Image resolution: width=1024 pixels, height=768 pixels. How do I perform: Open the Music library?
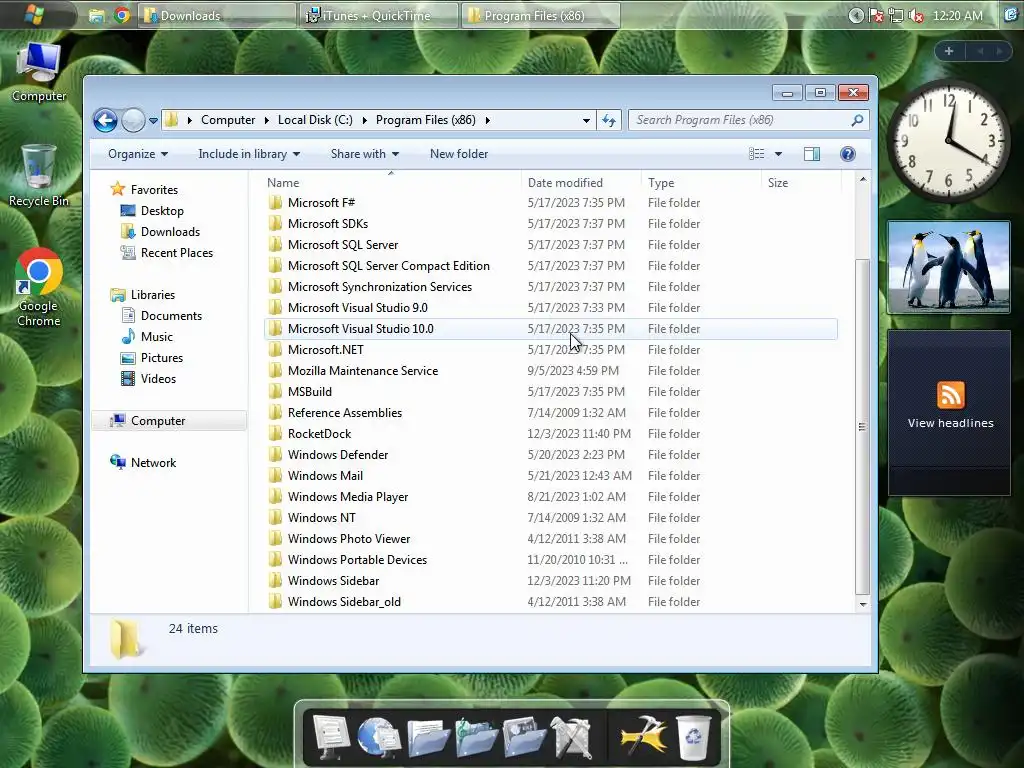coord(156,337)
